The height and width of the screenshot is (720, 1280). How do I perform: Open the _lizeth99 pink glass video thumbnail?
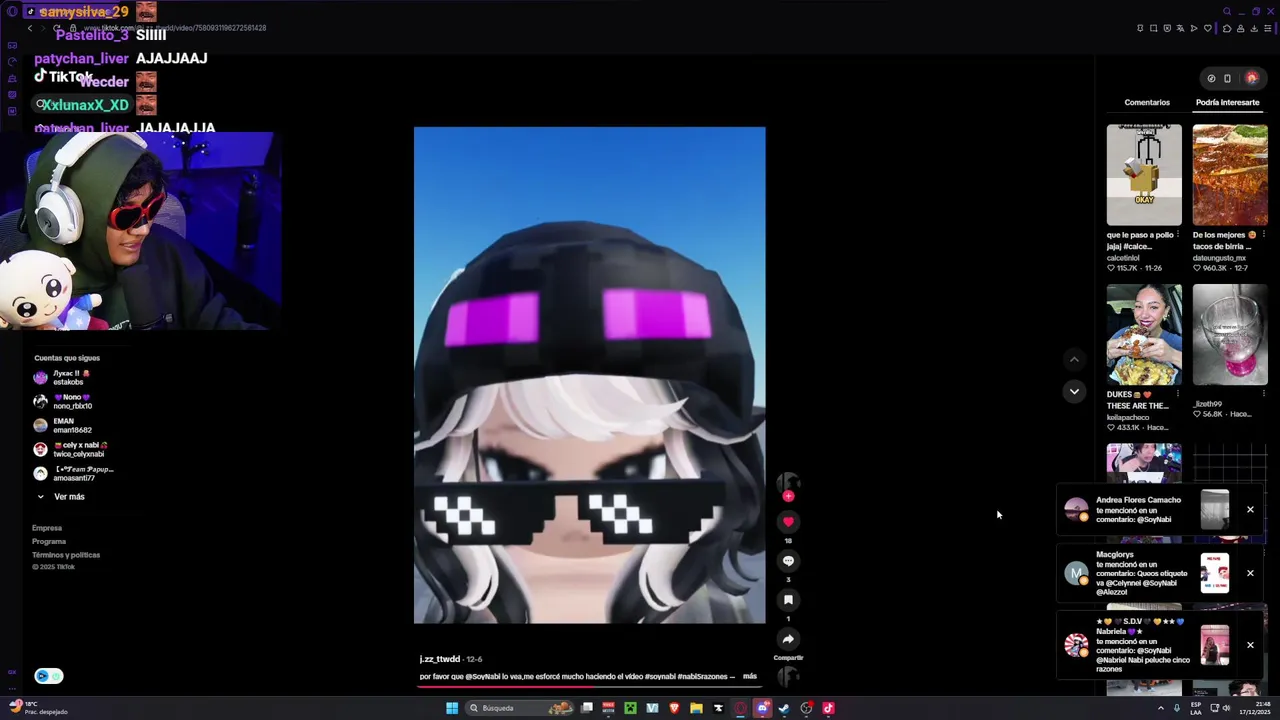1230,335
